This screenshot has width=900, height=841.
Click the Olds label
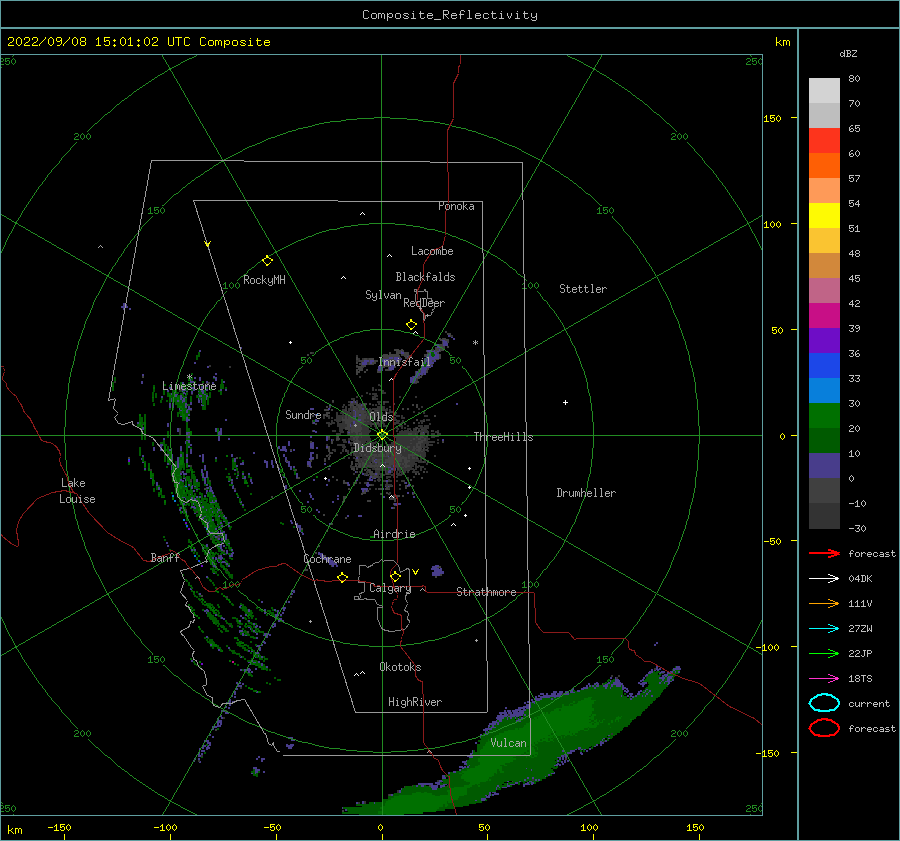(381, 416)
